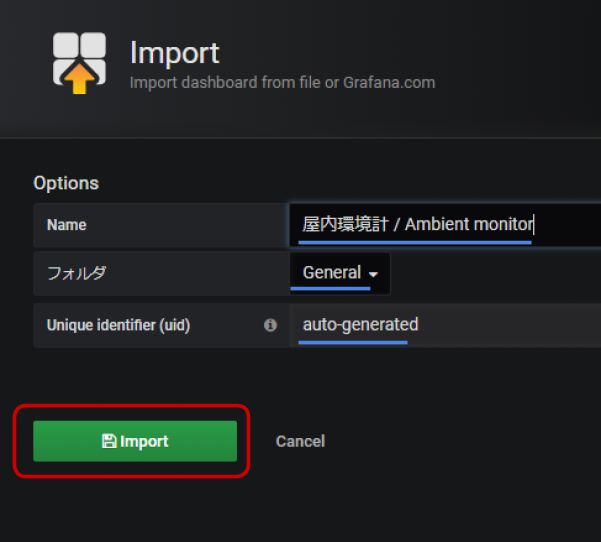Click the green Import button

[135, 441]
